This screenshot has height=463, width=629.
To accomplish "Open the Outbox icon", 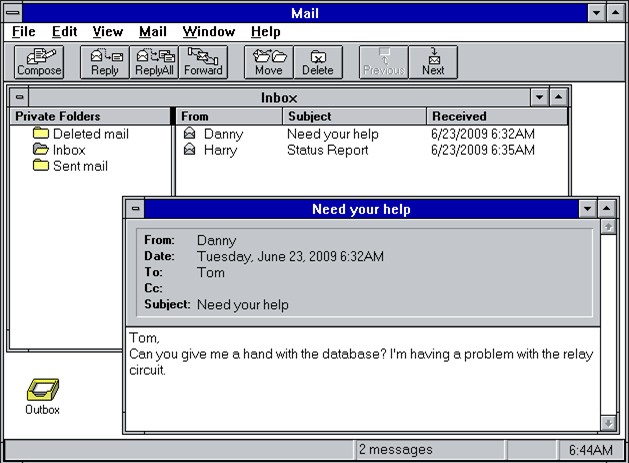I will [43, 396].
